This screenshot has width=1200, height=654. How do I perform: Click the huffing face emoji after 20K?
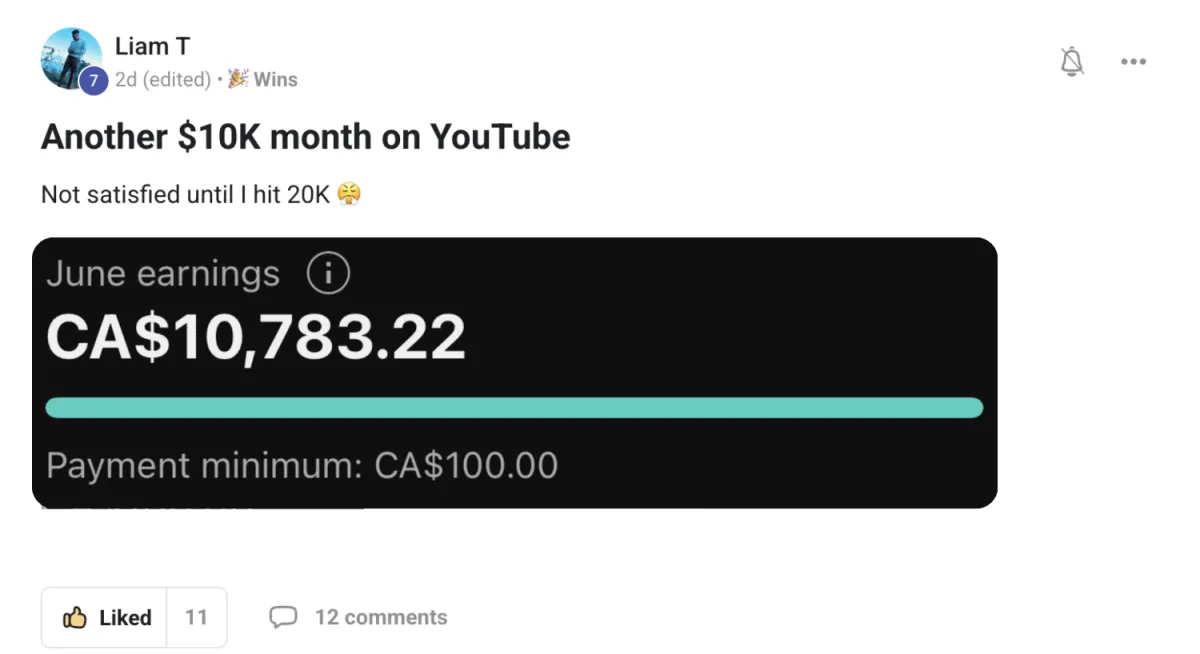pos(348,194)
